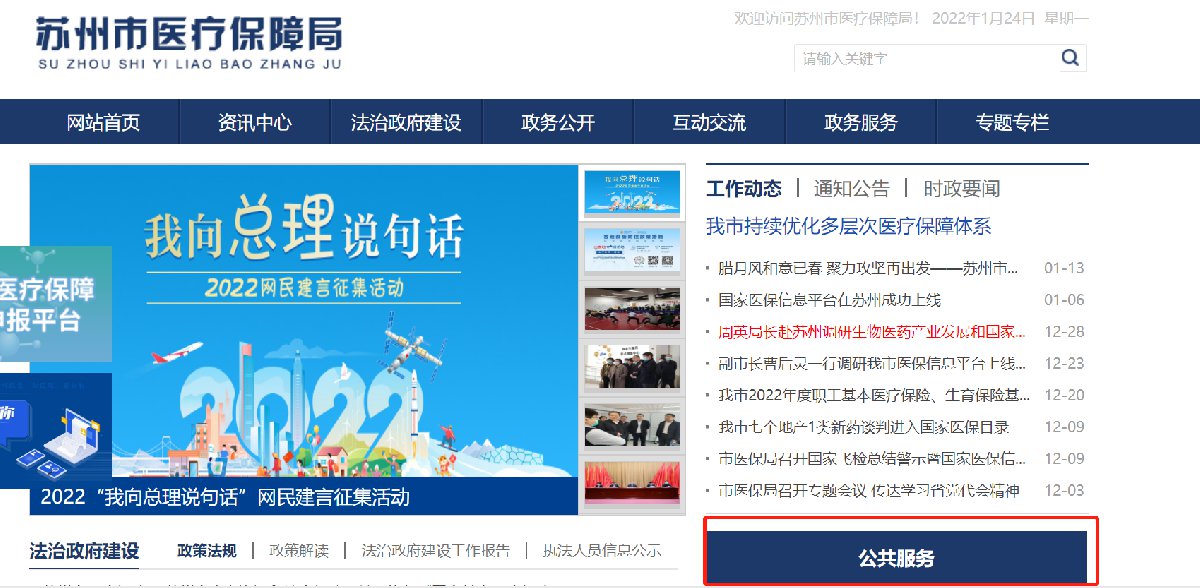This screenshot has height=588, width=1200.
Task: Select the 工作动态 tab
Action: 744,188
